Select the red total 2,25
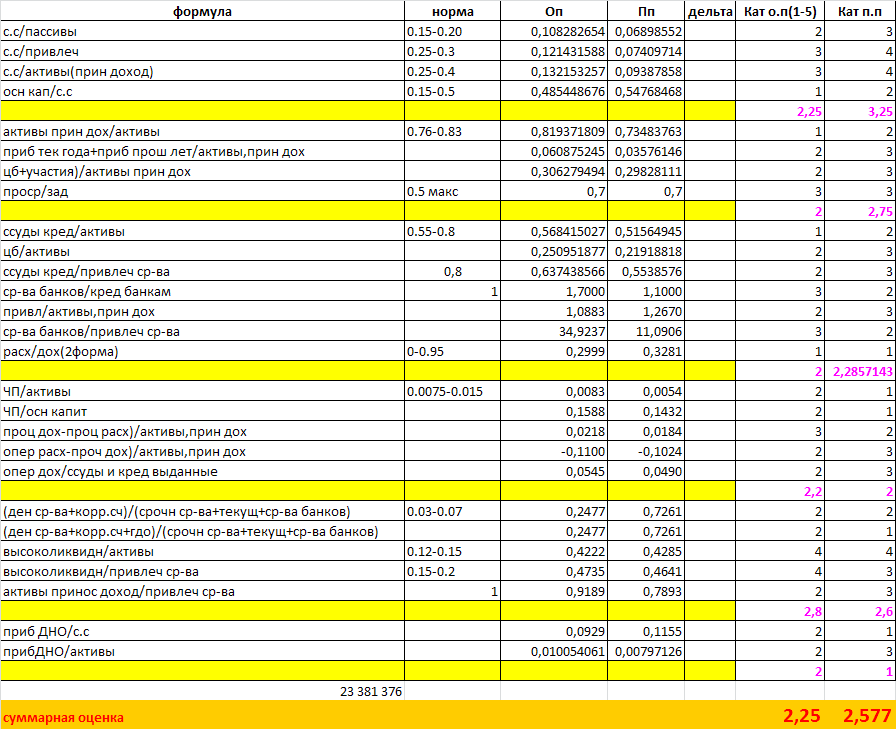This screenshot has height=729, width=896. point(801,716)
